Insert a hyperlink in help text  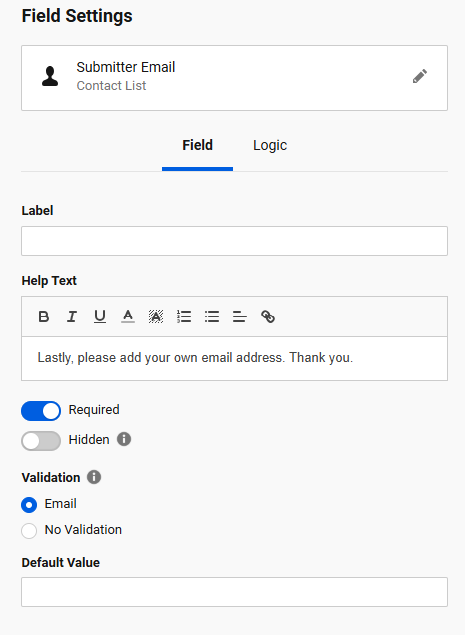268,316
